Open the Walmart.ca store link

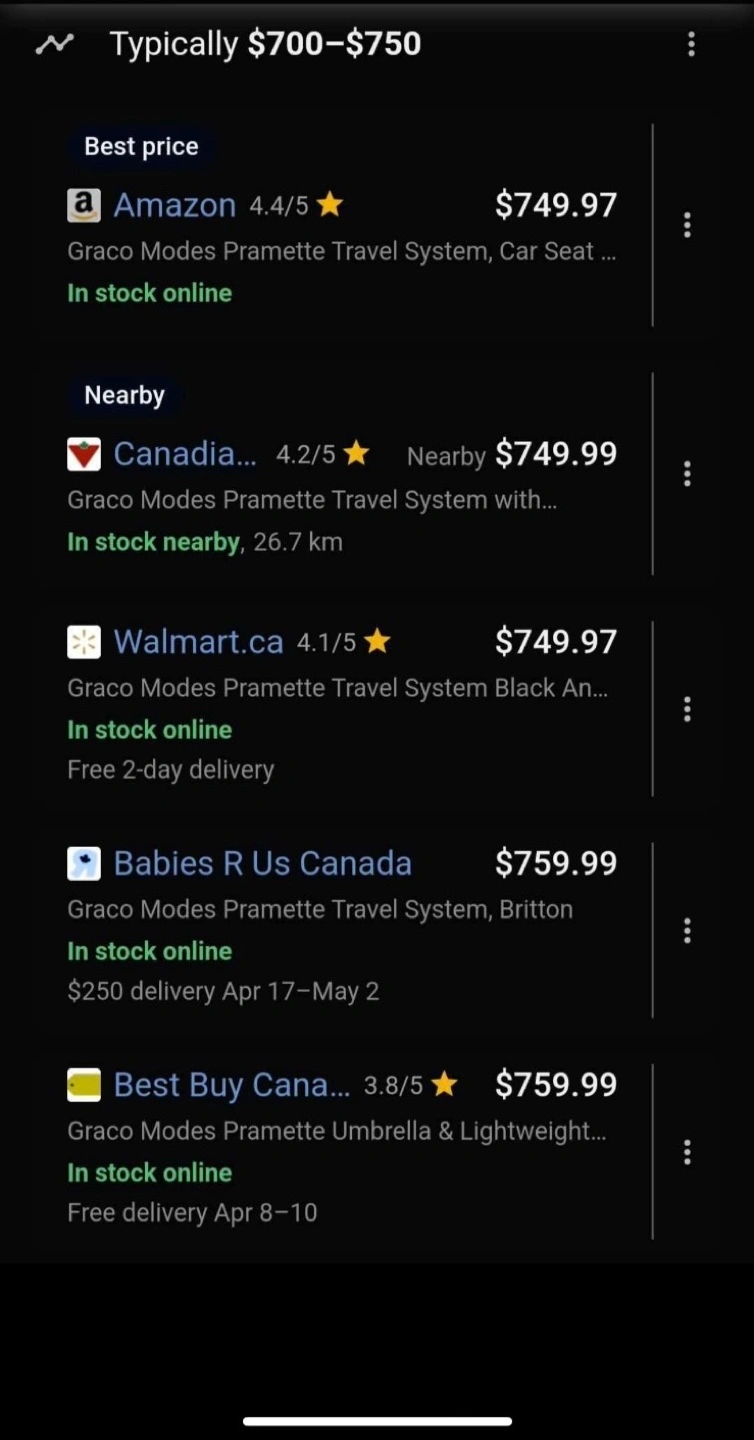pos(198,642)
